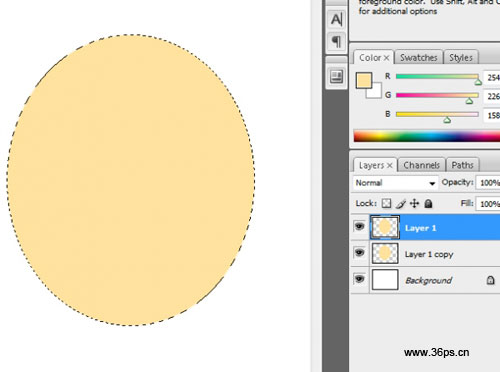The height and width of the screenshot is (372, 500).
Task: Open the collapsed panel icon below Paragraph
Action: coord(336,77)
